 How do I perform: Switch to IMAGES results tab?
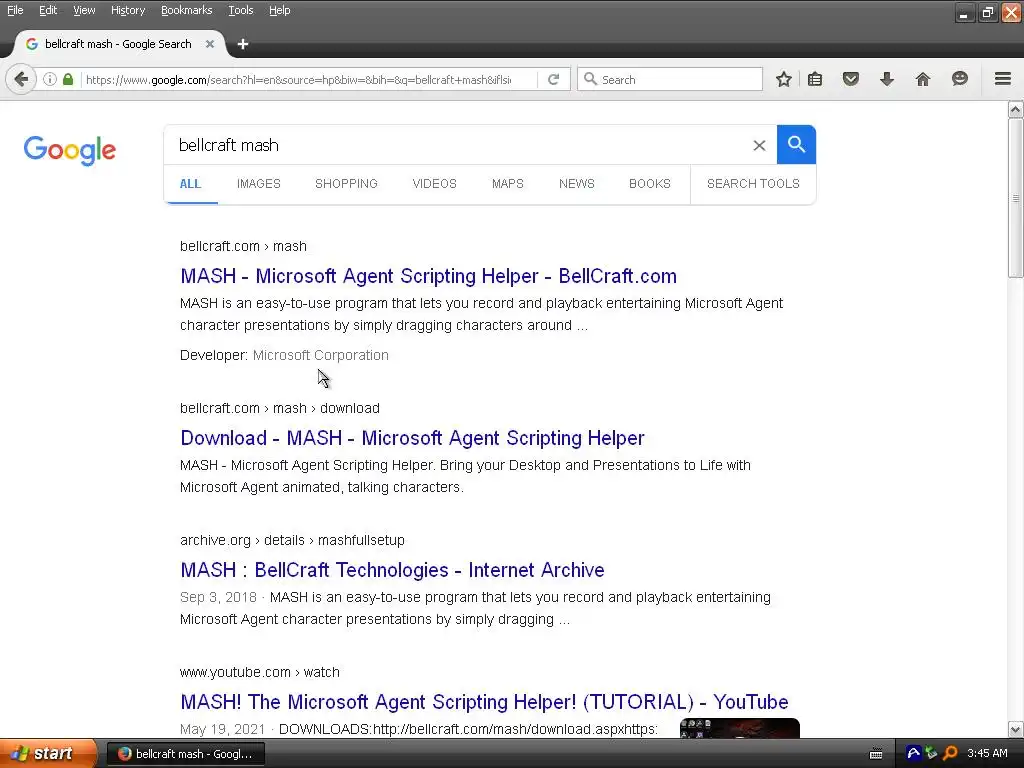pos(259,184)
